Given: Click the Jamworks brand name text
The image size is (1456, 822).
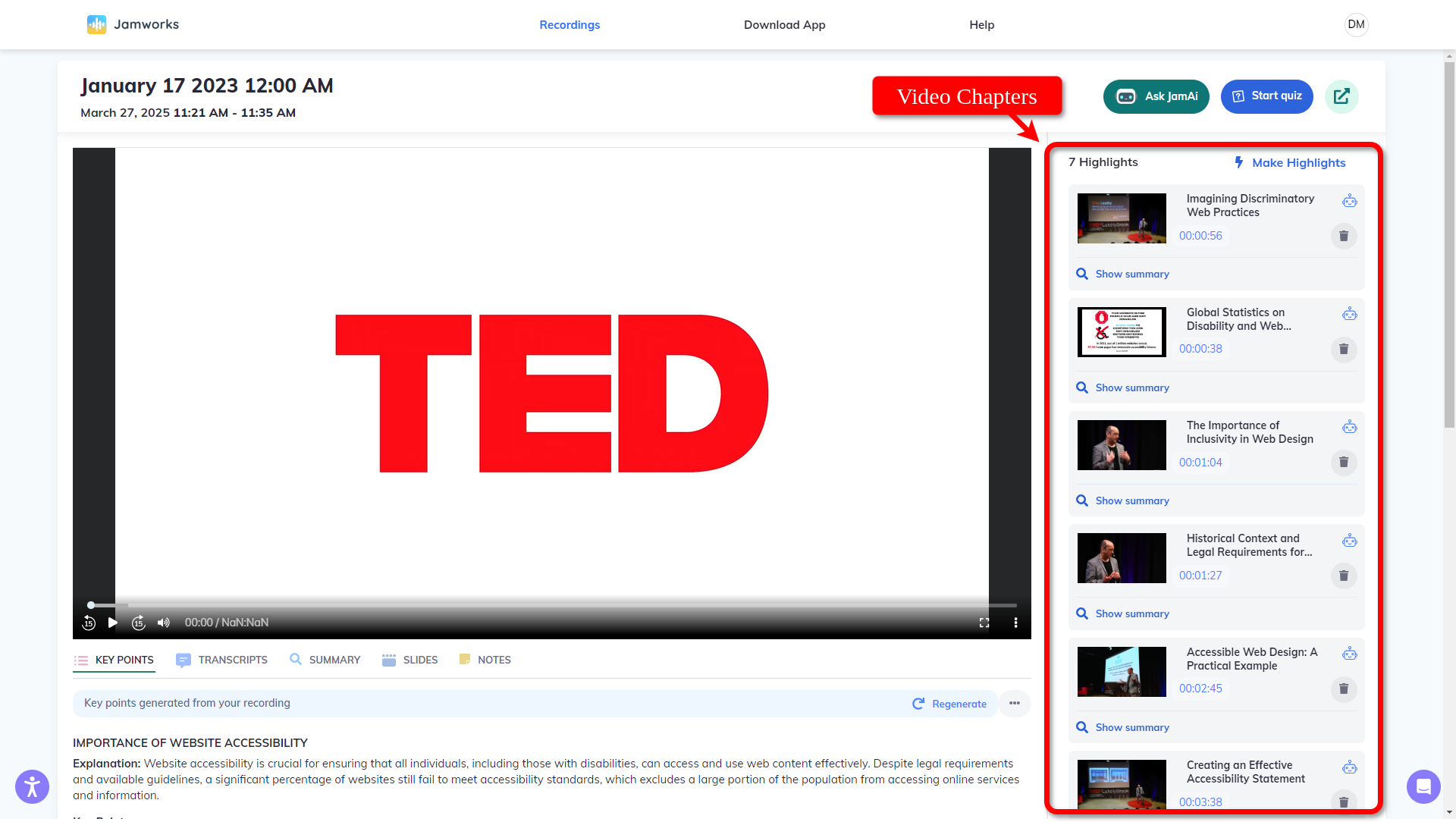Looking at the screenshot, I should [x=146, y=24].
